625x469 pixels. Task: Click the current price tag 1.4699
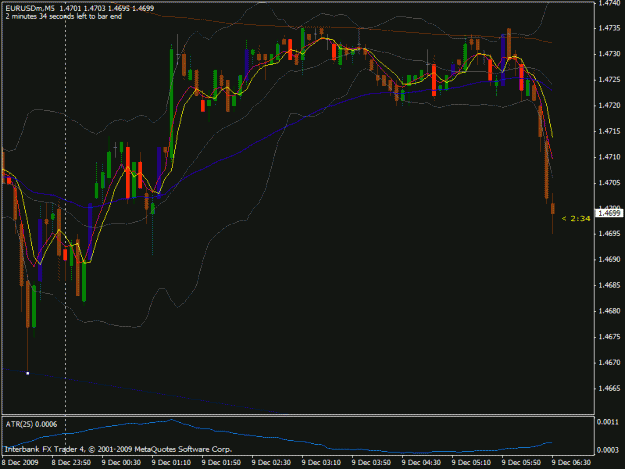point(609,213)
